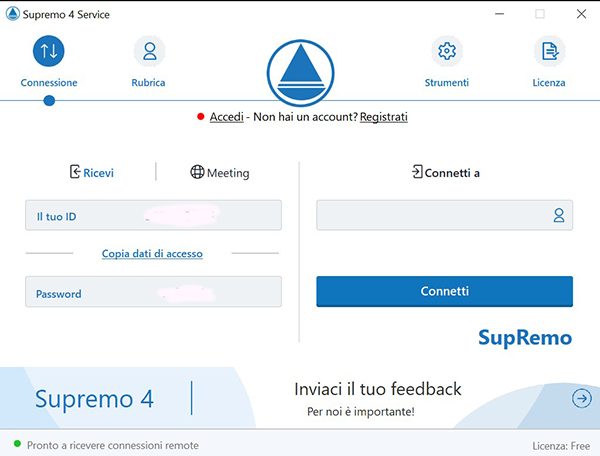Click the Licenza label
This screenshot has width=600, height=456.
(x=549, y=83)
